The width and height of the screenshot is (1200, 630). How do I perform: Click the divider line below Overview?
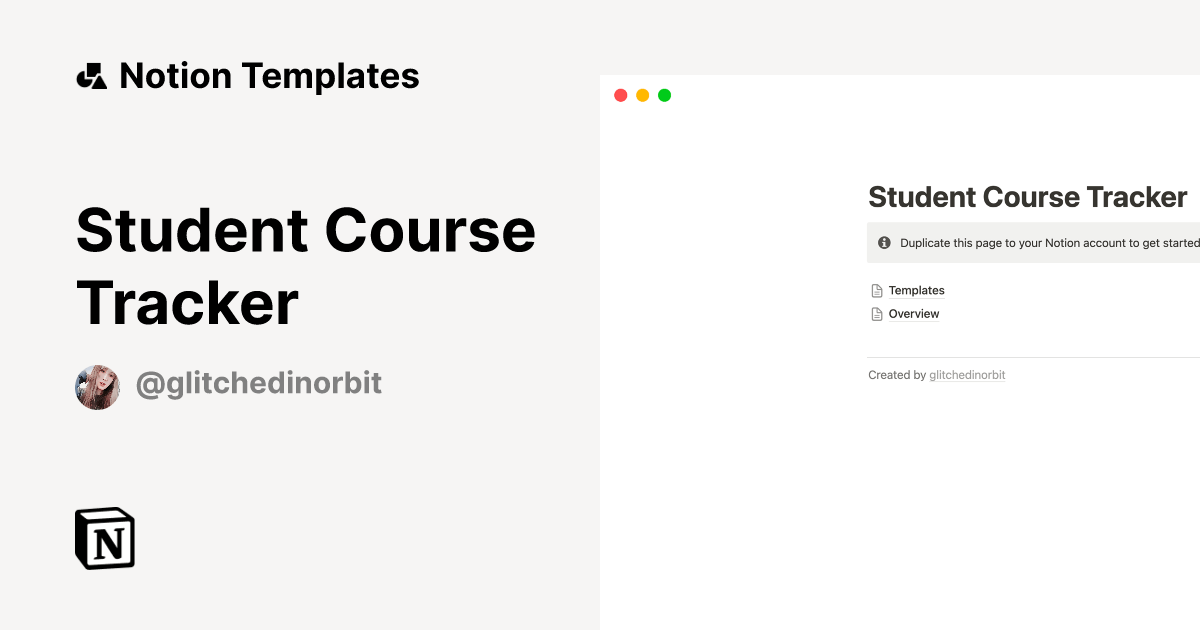click(x=1033, y=357)
